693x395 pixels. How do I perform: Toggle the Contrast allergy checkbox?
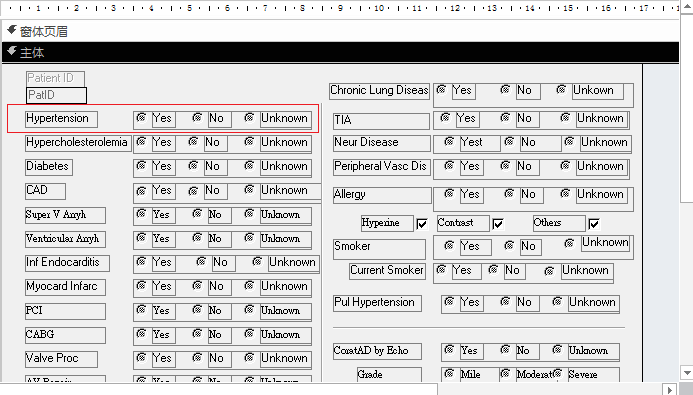498,224
